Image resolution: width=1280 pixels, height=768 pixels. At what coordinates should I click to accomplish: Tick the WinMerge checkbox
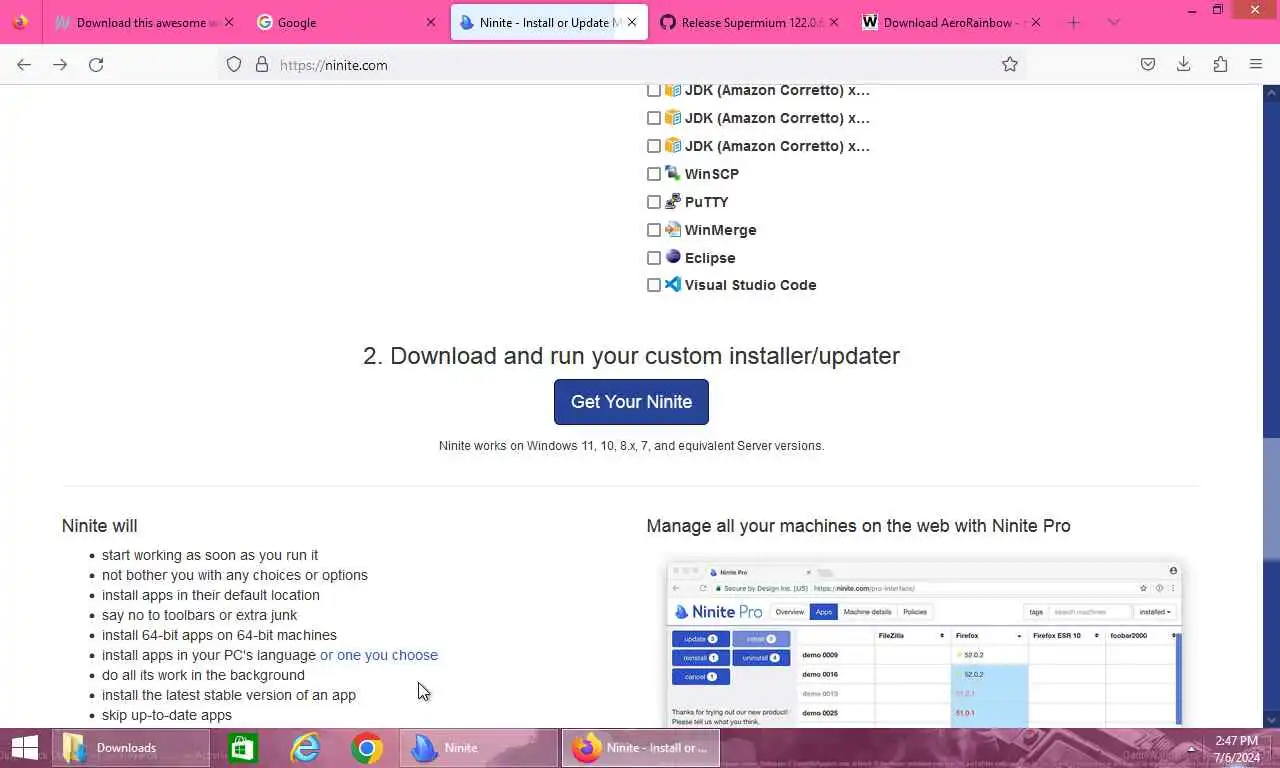click(x=654, y=230)
